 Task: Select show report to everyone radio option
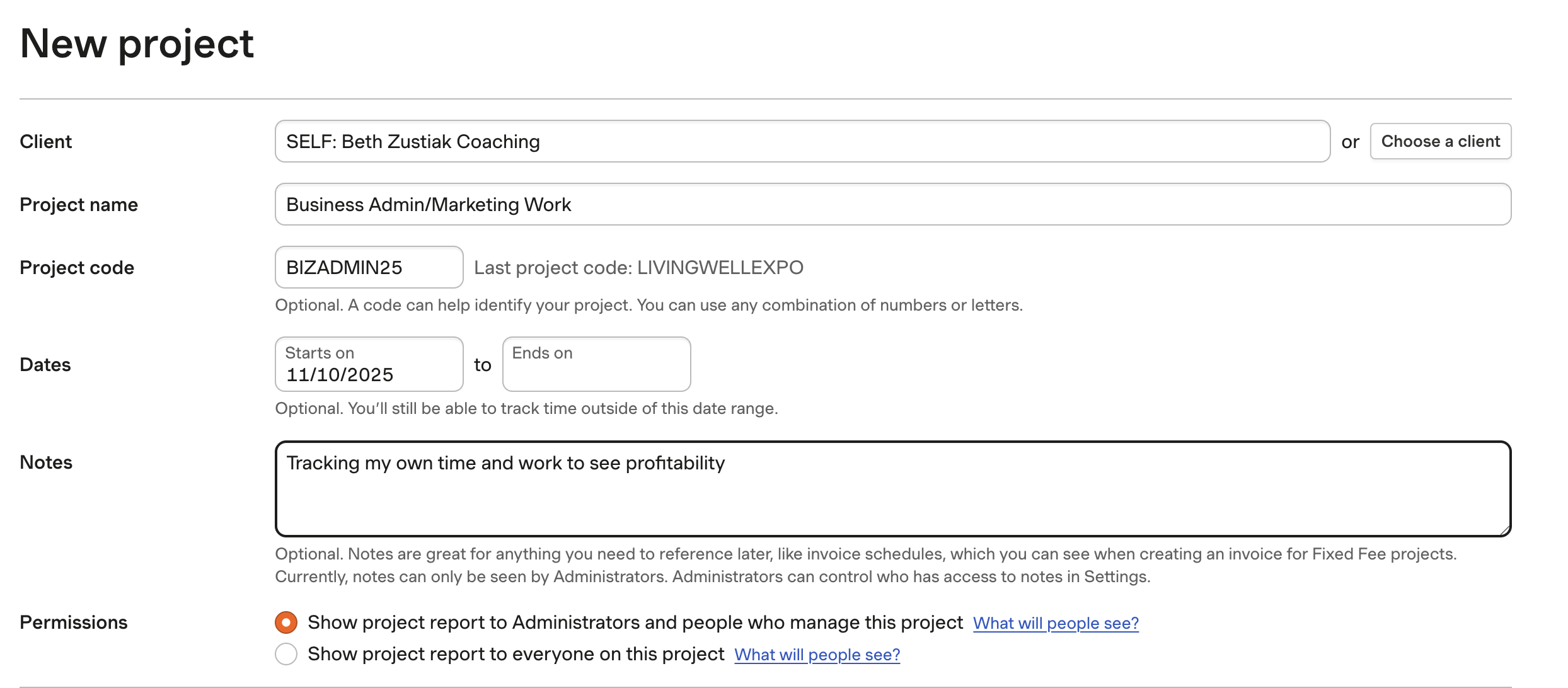[x=286, y=654]
